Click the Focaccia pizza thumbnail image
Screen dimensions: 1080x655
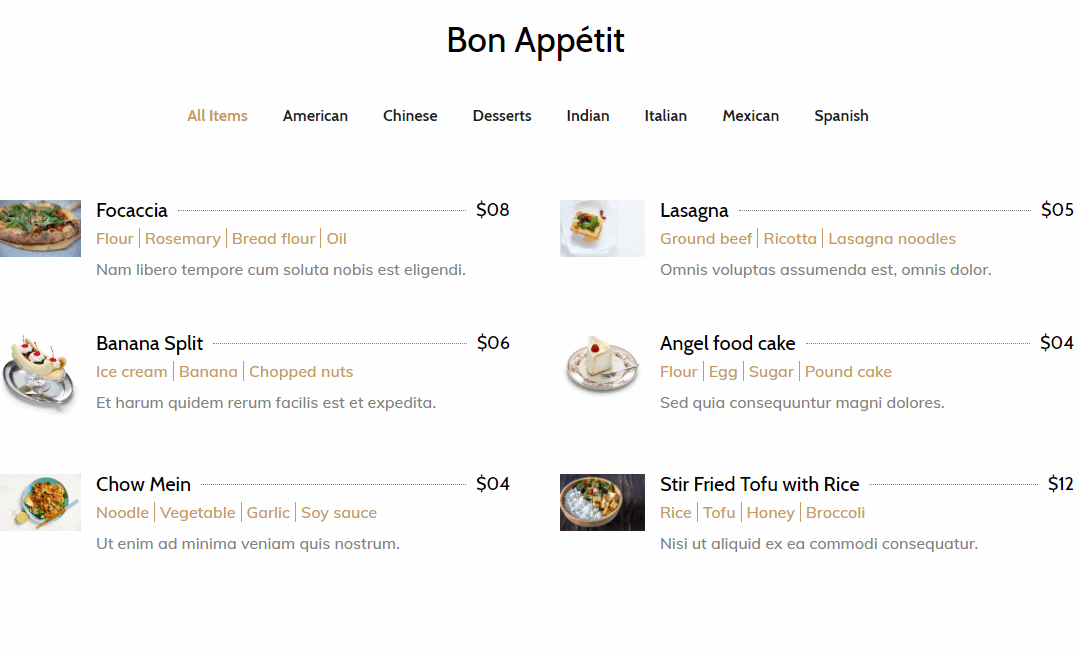[40, 229]
